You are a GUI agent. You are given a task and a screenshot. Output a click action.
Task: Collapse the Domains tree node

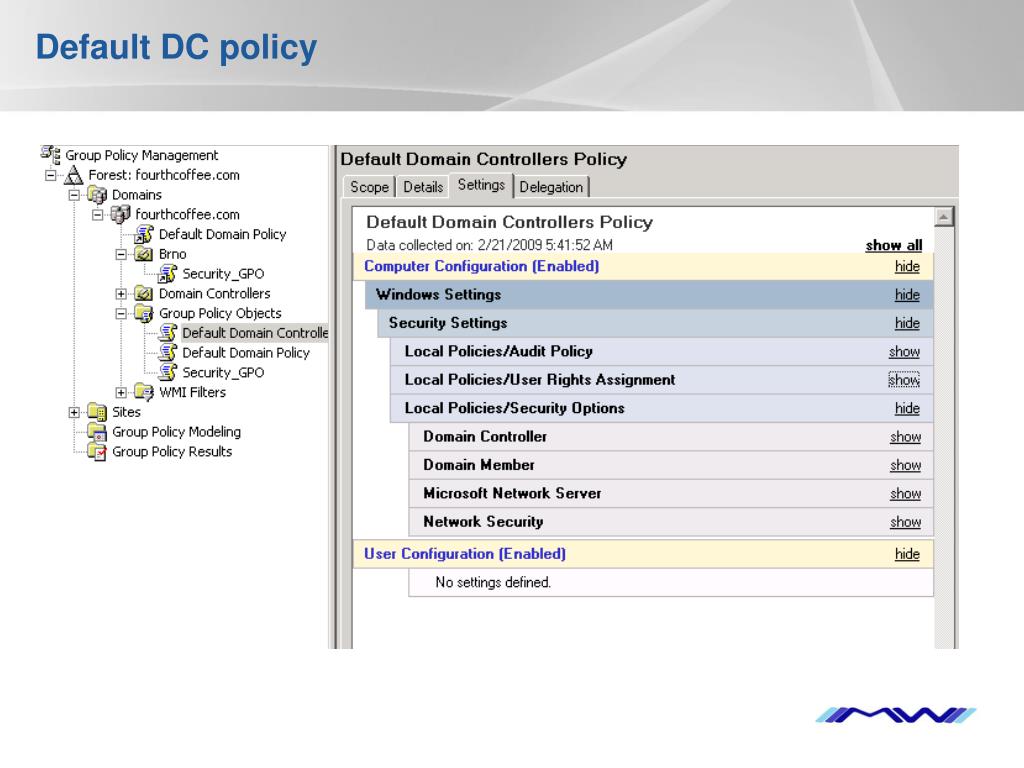74,195
